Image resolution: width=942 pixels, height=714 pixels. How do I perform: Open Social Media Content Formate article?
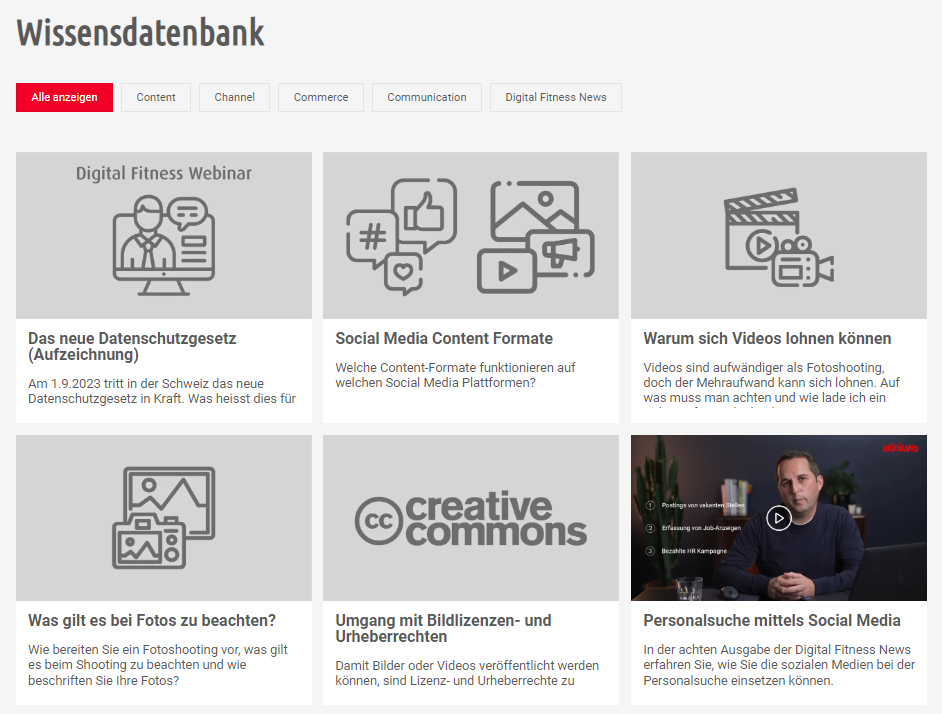(x=444, y=338)
